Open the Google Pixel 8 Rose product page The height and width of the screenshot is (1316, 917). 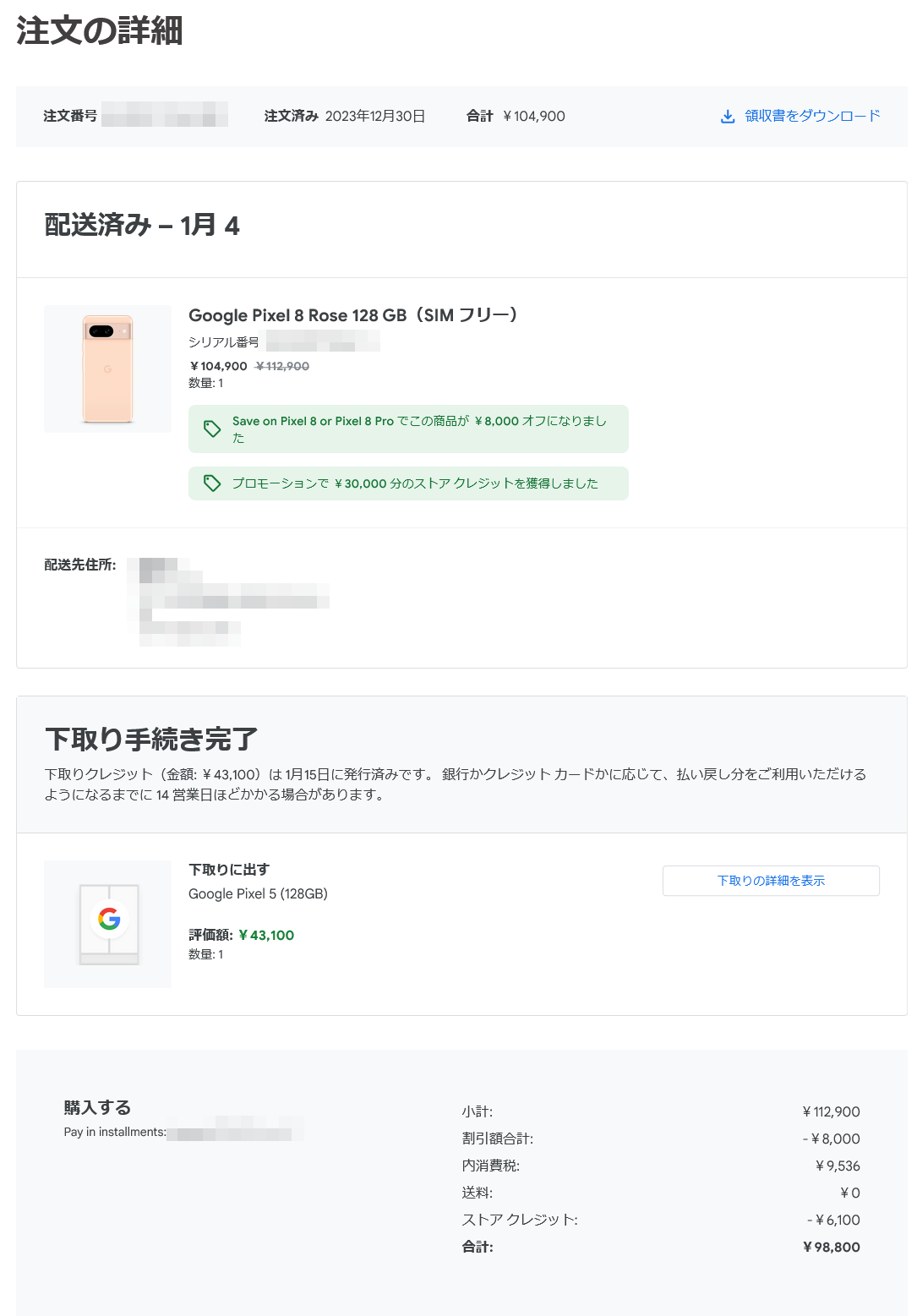(x=354, y=314)
